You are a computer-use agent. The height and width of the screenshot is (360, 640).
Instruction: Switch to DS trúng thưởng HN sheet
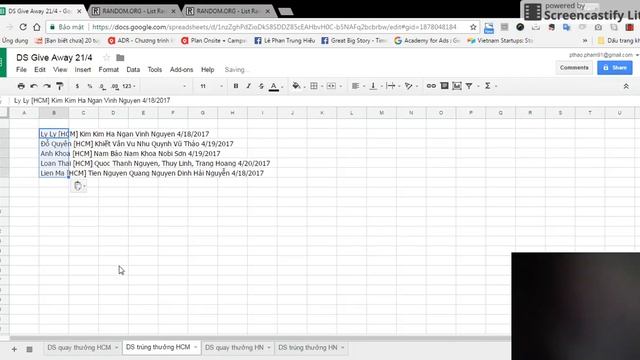pos(308,347)
